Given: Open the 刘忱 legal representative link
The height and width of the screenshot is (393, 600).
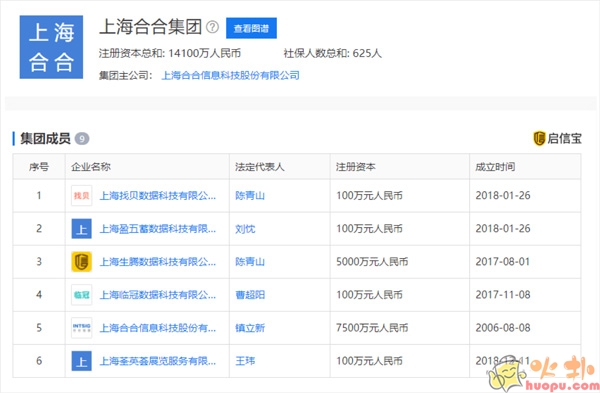Looking at the screenshot, I should (245, 229).
